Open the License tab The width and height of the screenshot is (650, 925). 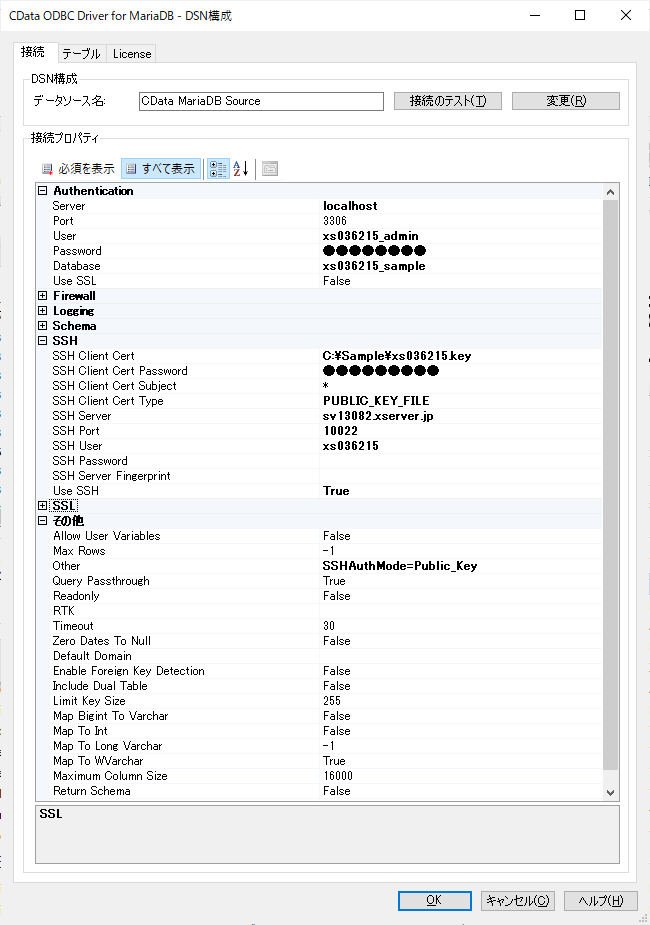pyautogui.click(x=132, y=54)
